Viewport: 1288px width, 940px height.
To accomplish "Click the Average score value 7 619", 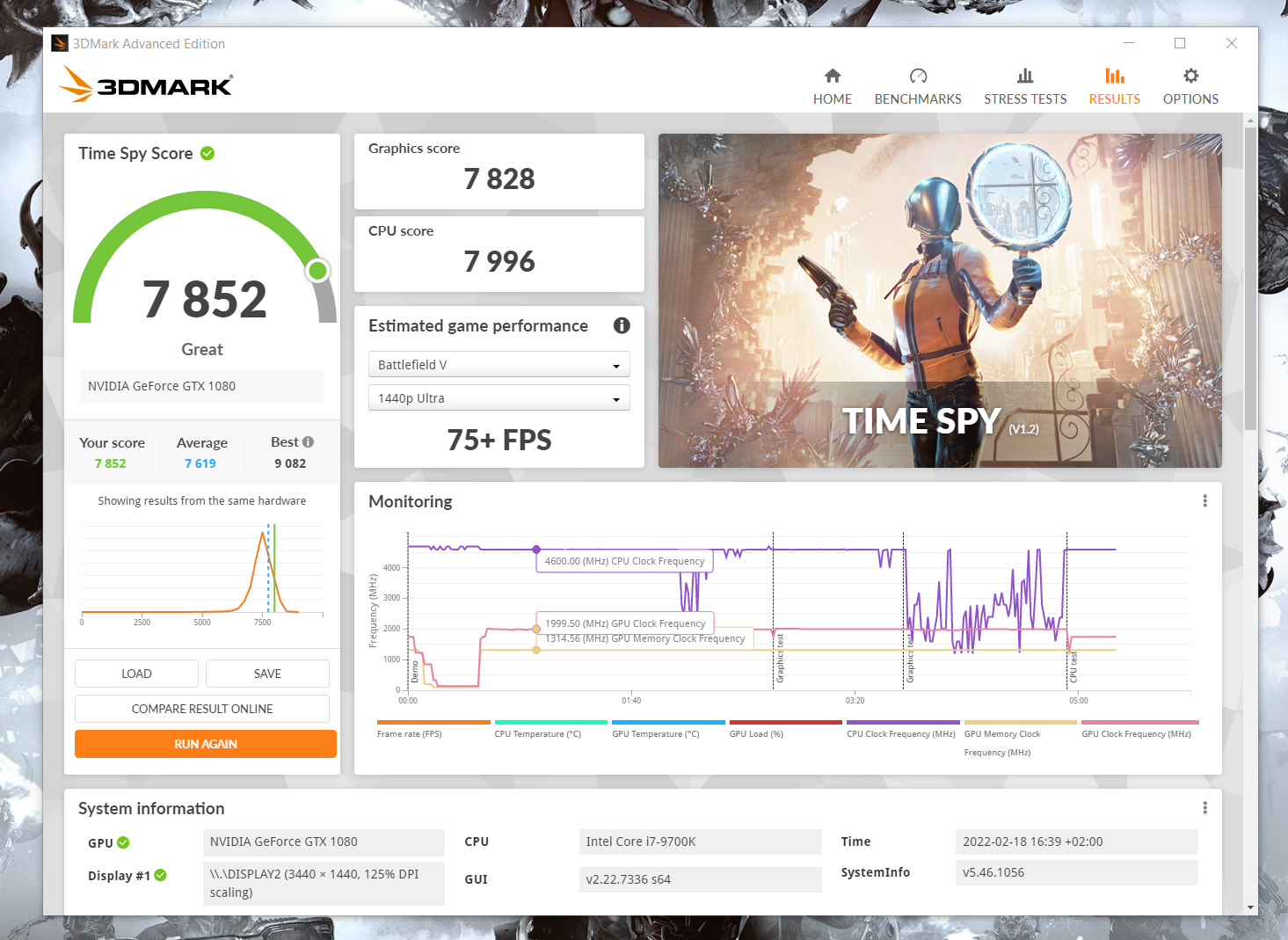I will (200, 463).
